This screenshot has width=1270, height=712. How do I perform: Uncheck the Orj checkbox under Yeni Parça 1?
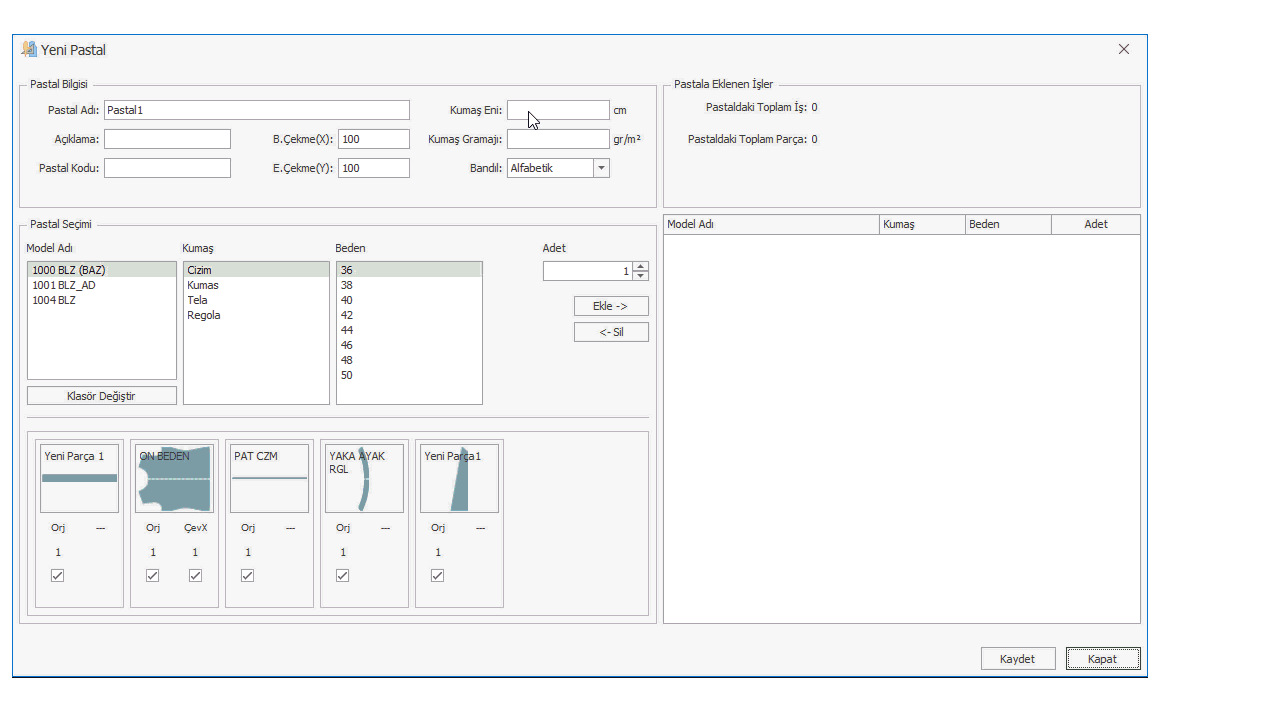point(58,575)
